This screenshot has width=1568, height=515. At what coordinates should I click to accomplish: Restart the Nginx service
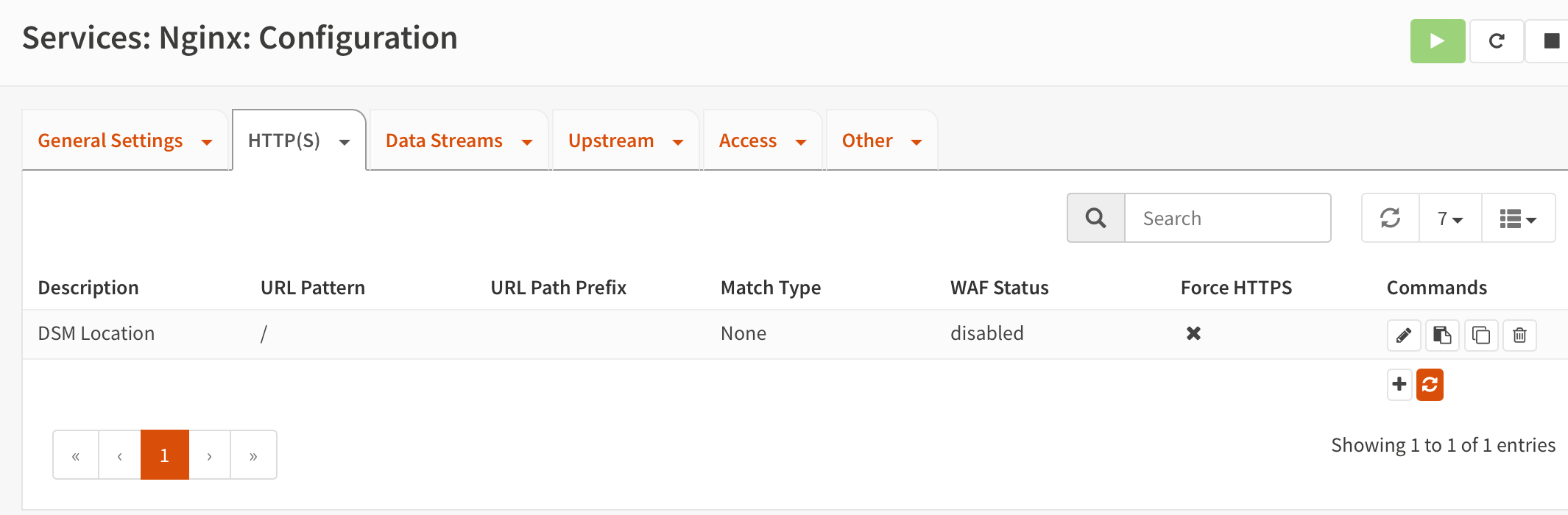pos(1497,41)
